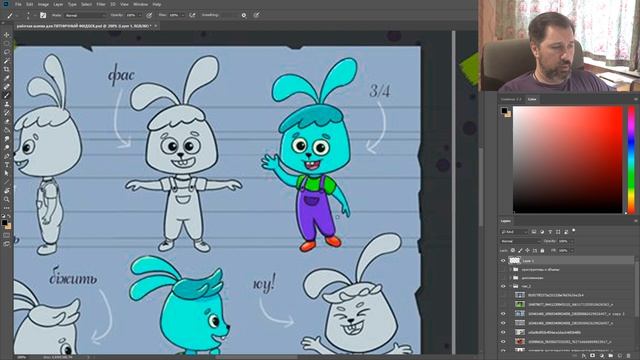This screenshot has width=640, height=360.
Task: Click the Layers panel tab
Action: click(x=506, y=221)
